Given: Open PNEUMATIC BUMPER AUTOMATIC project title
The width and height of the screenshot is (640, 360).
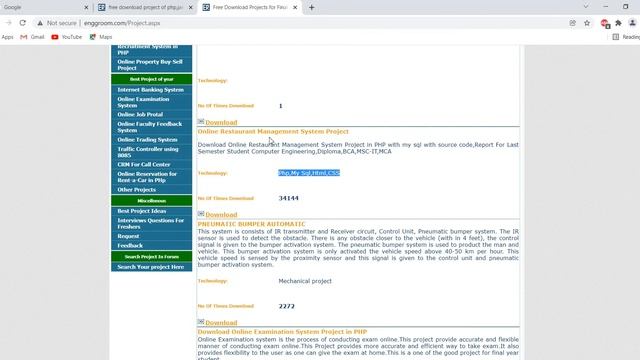Looking at the screenshot, I should pyautogui.click(x=251, y=224).
